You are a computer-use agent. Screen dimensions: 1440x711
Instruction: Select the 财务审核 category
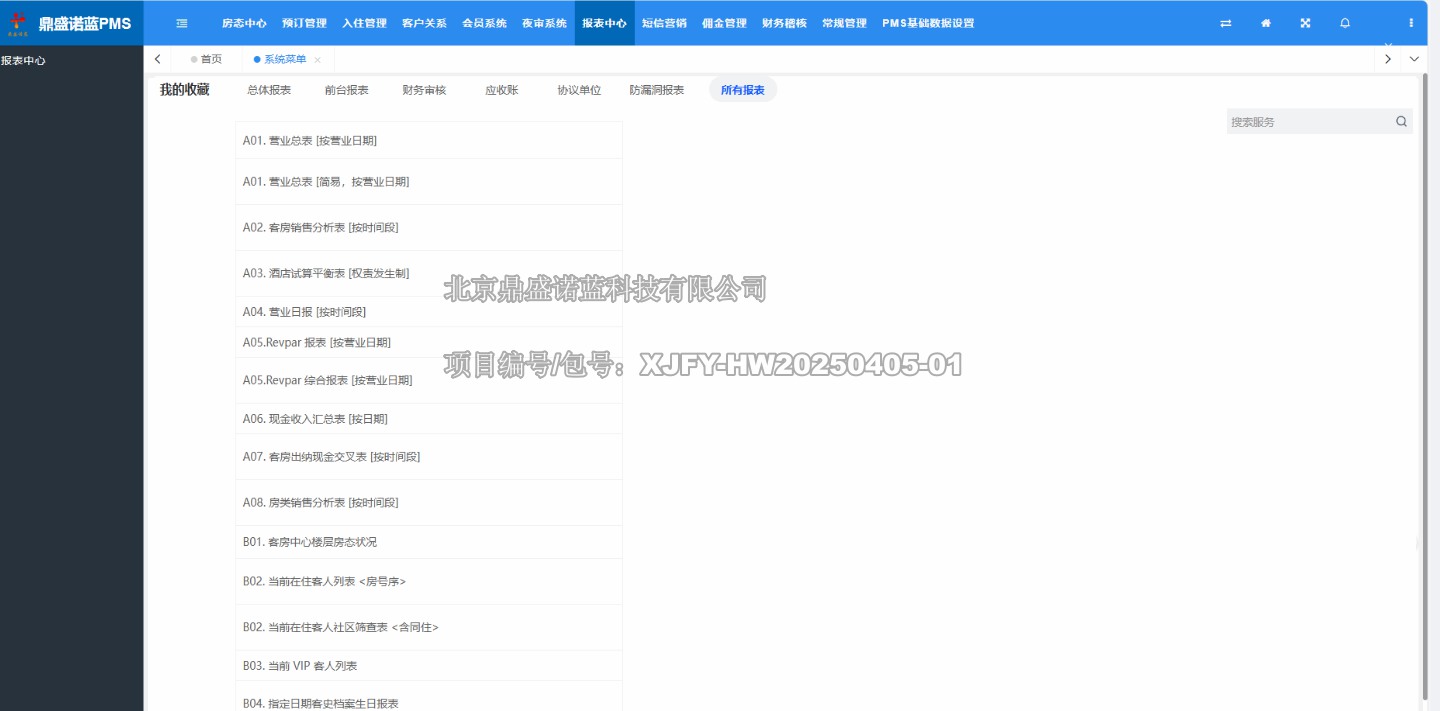click(424, 90)
